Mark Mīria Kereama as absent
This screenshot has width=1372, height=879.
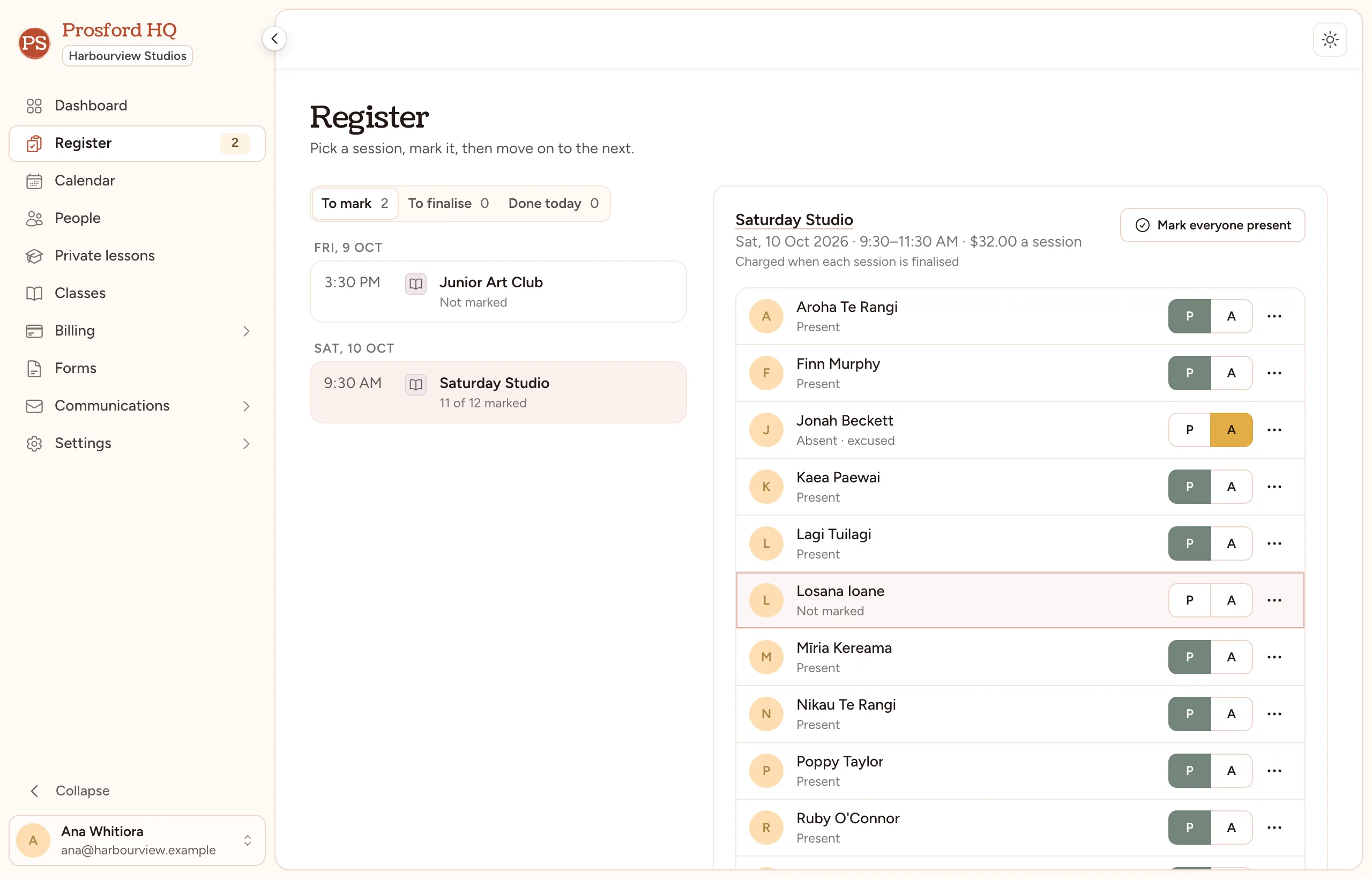1231,657
